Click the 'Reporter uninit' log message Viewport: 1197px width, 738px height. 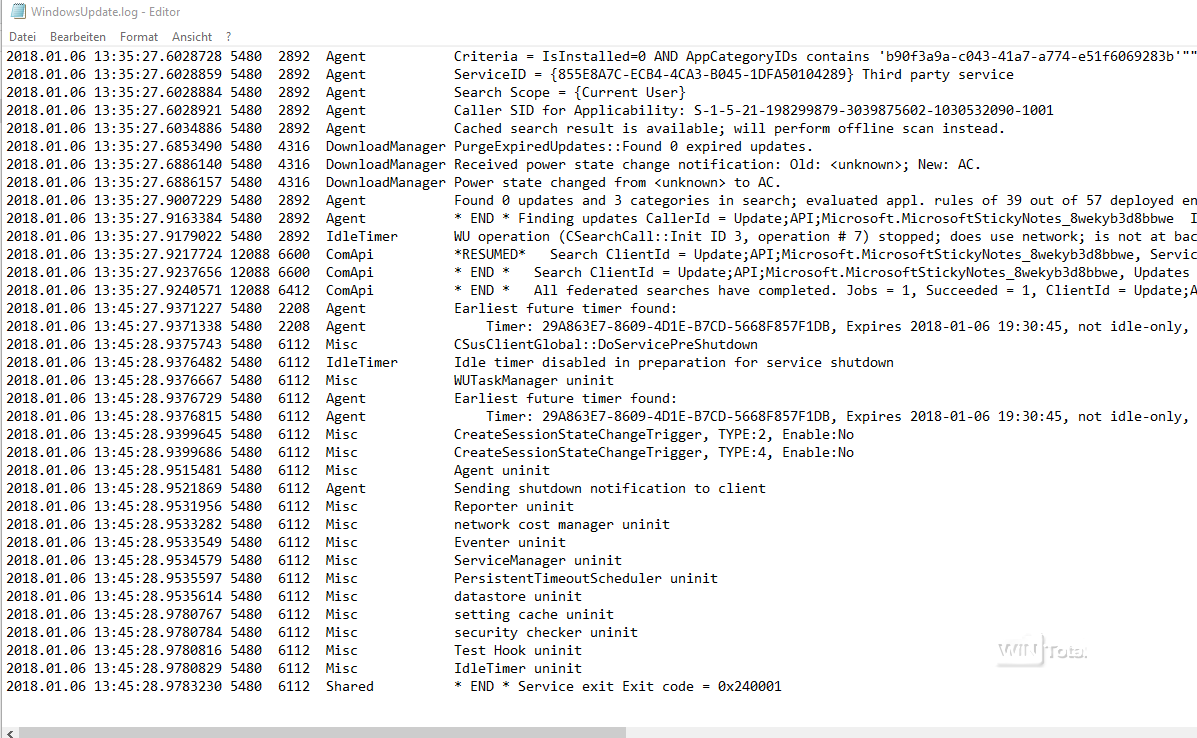pos(513,507)
